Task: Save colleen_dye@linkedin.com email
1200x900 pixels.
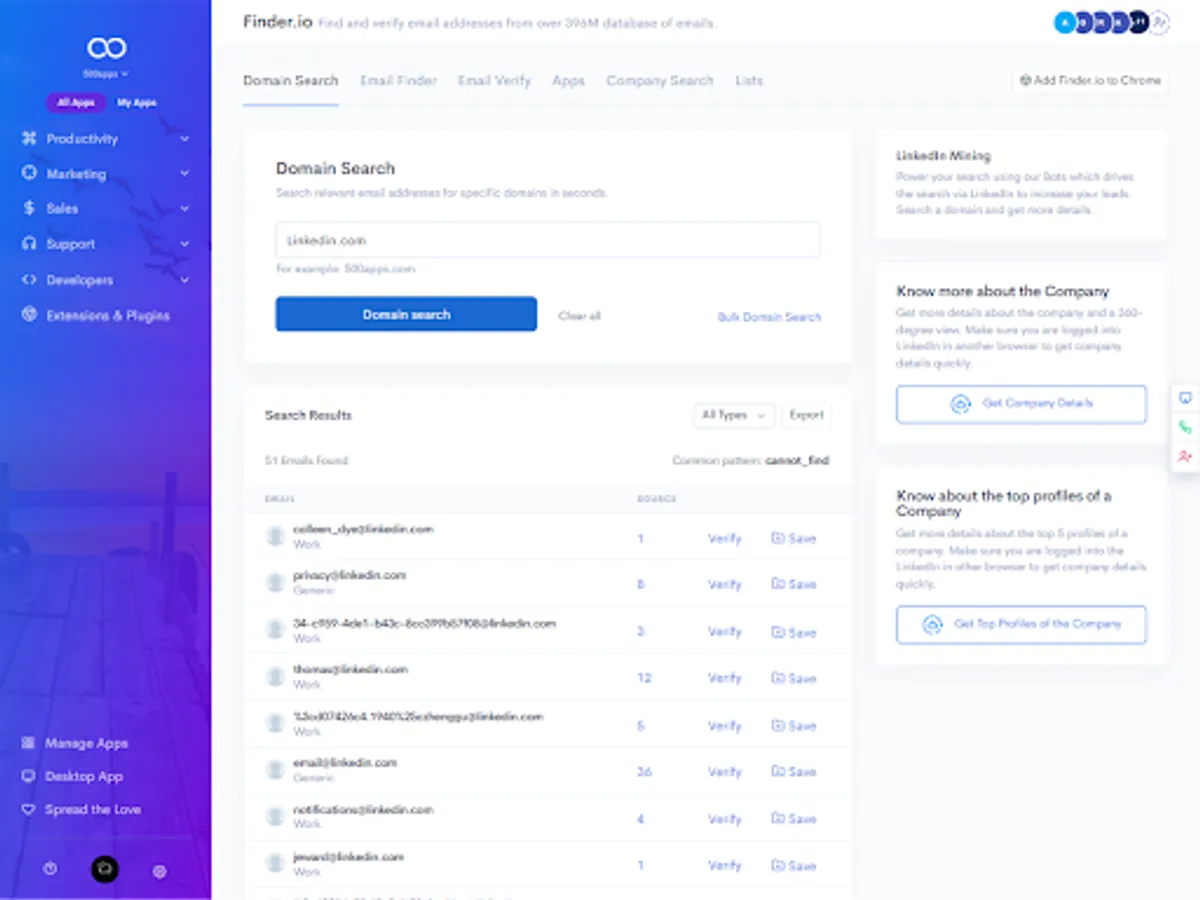Action: coord(794,538)
